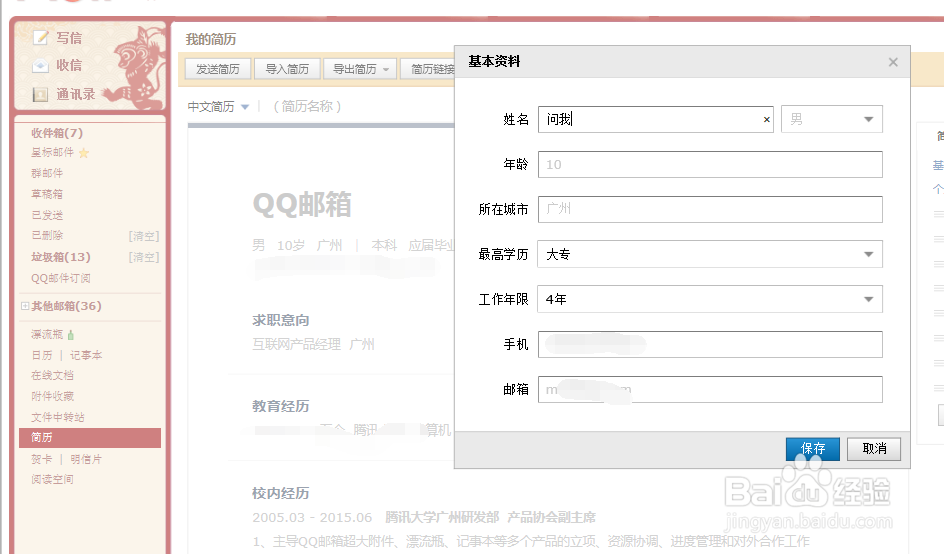Click the 漂流瓶 bottle icon
Image resolution: width=944 pixels, height=554 pixels.
[x=71, y=335]
